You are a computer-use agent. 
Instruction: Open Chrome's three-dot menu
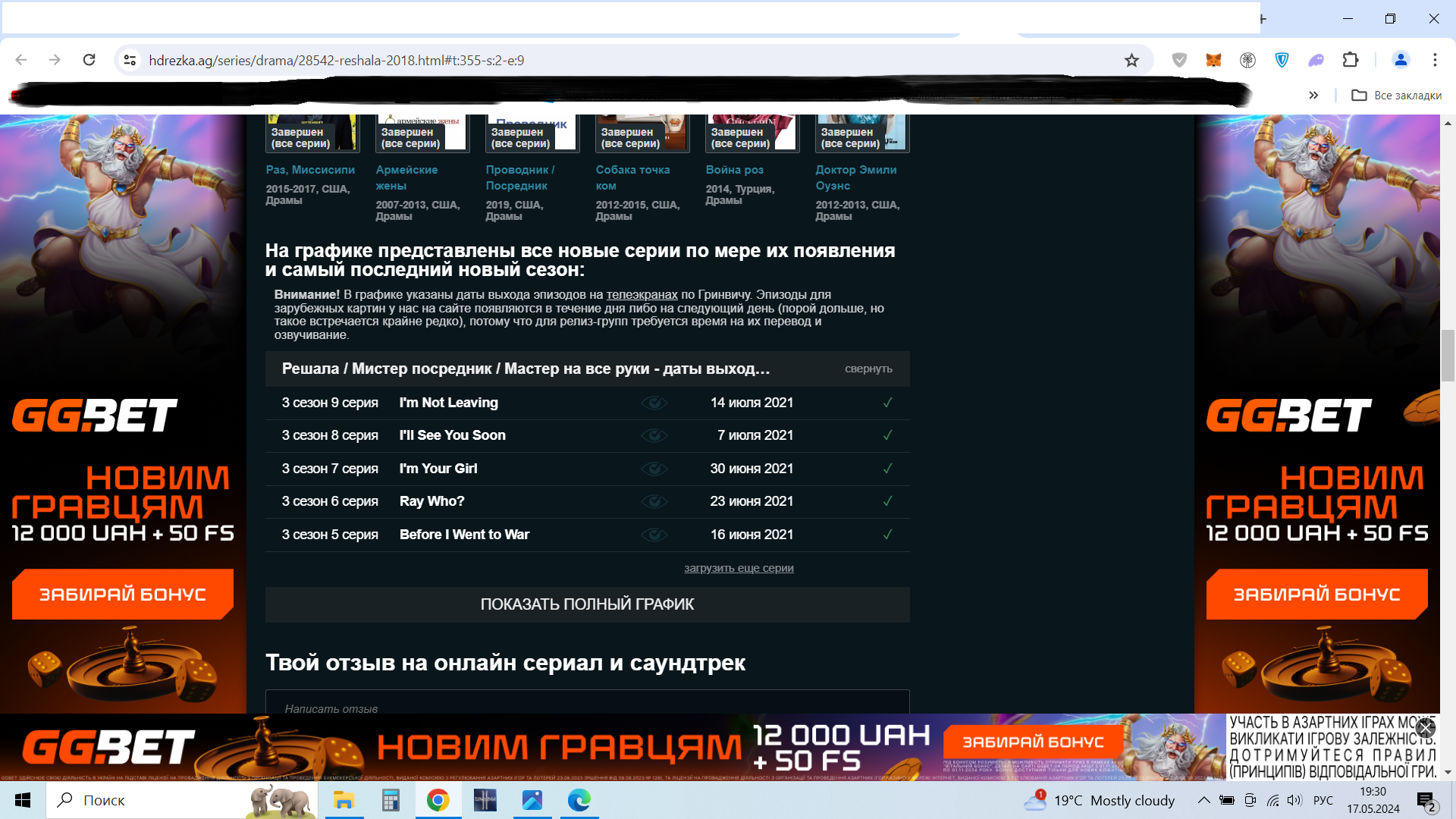coord(1436,59)
